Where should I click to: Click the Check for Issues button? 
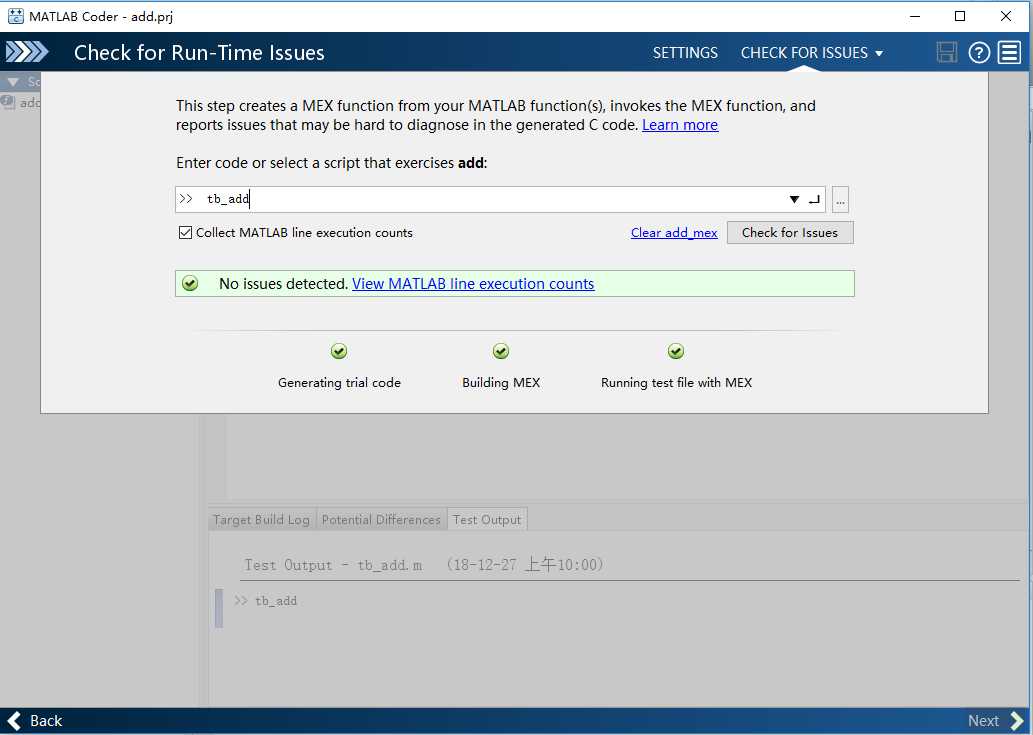[790, 232]
